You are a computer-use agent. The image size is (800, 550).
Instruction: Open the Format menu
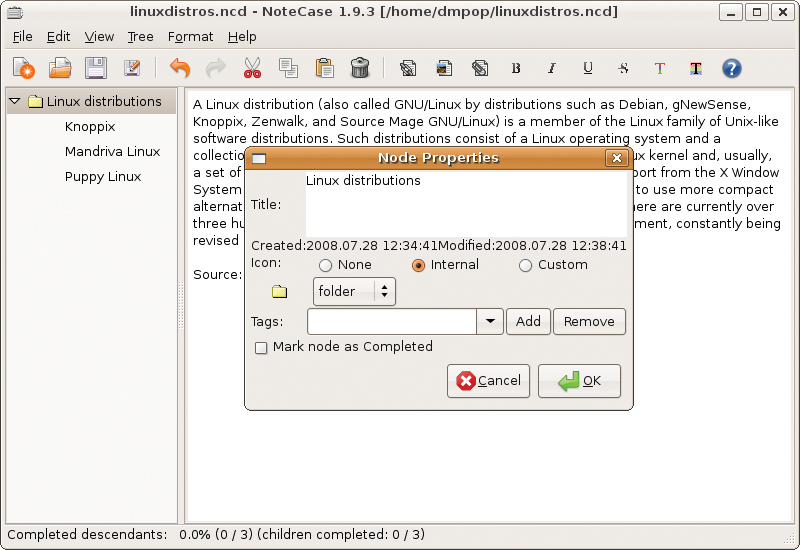pos(190,37)
